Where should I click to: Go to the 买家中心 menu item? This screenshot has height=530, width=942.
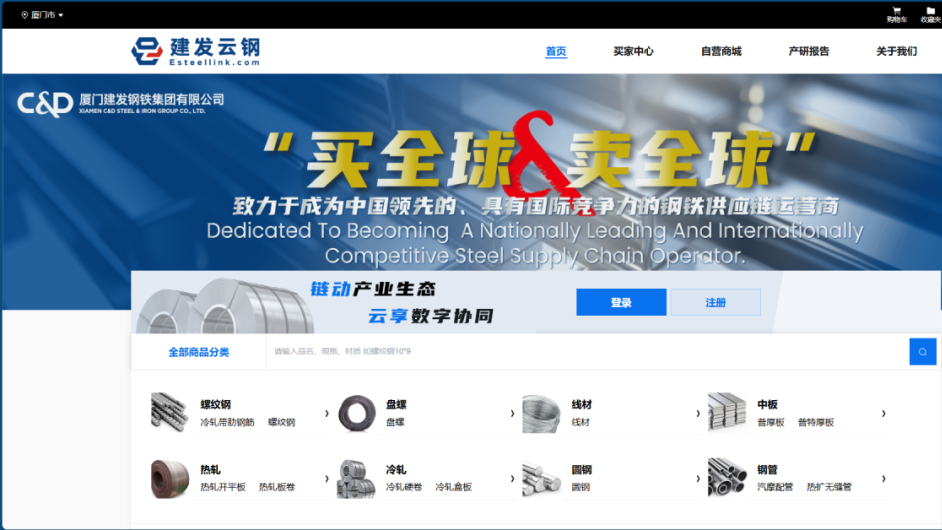click(x=633, y=51)
